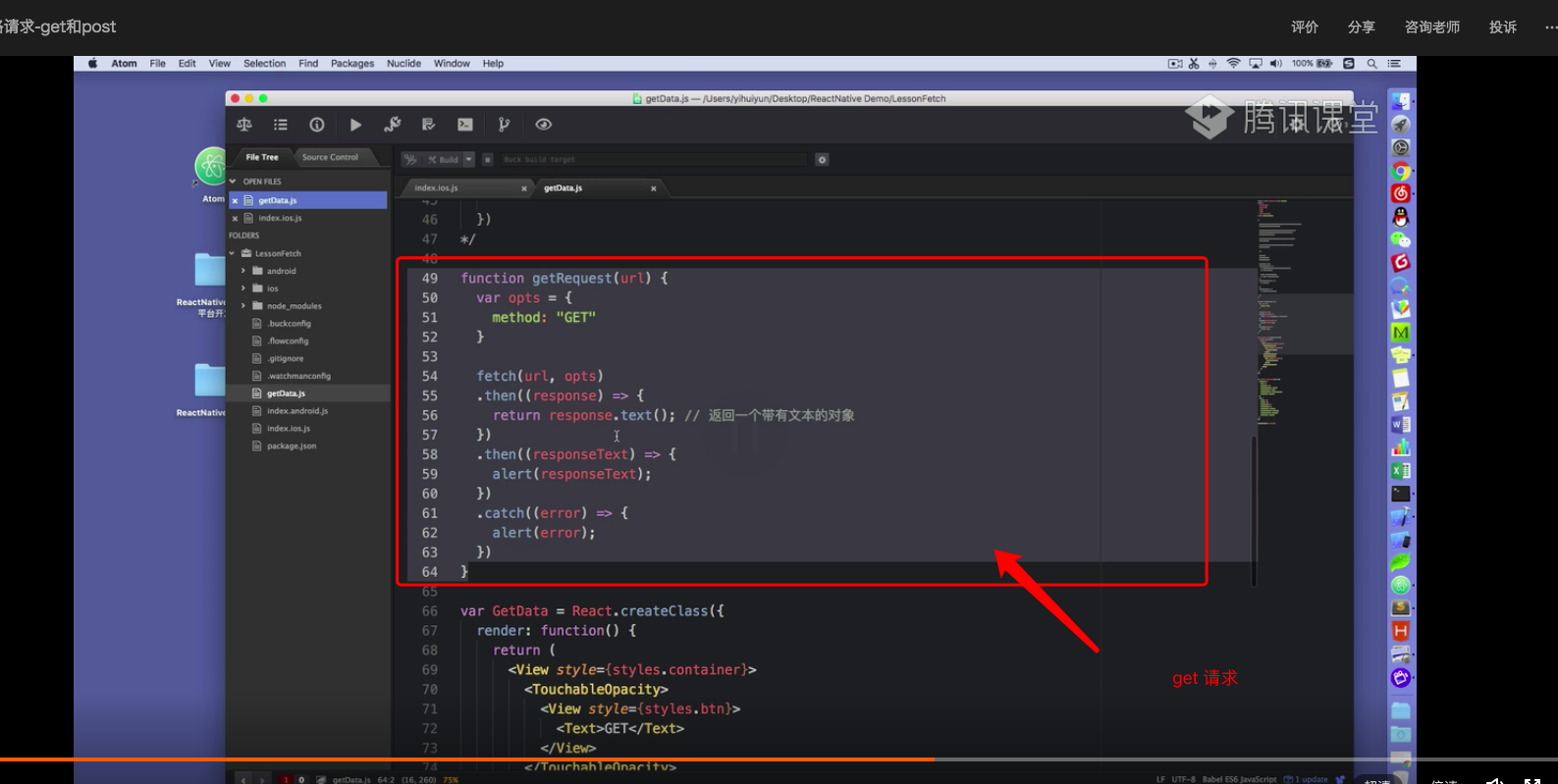Click the Wi-Fi status icon
1558x784 pixels.
(x=1233, y=64)
